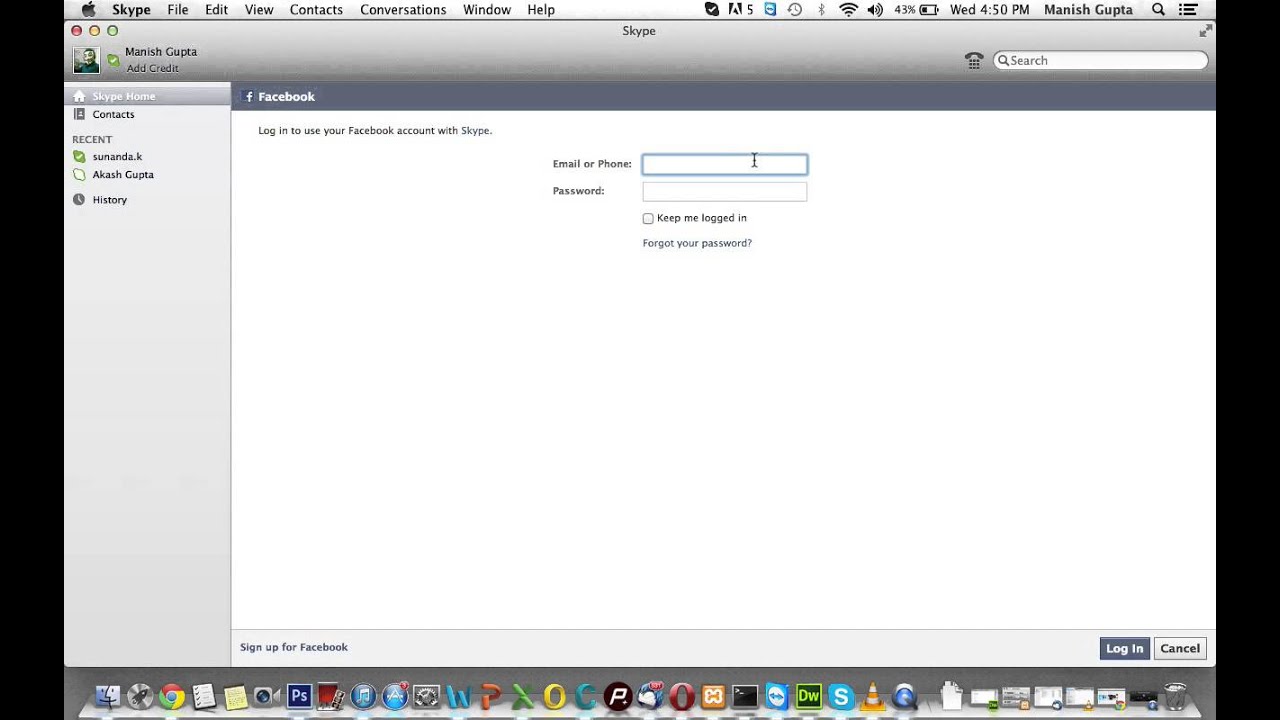
Task: Open the Wi-Fi menu bar icon
Action: tap(848, 10)
